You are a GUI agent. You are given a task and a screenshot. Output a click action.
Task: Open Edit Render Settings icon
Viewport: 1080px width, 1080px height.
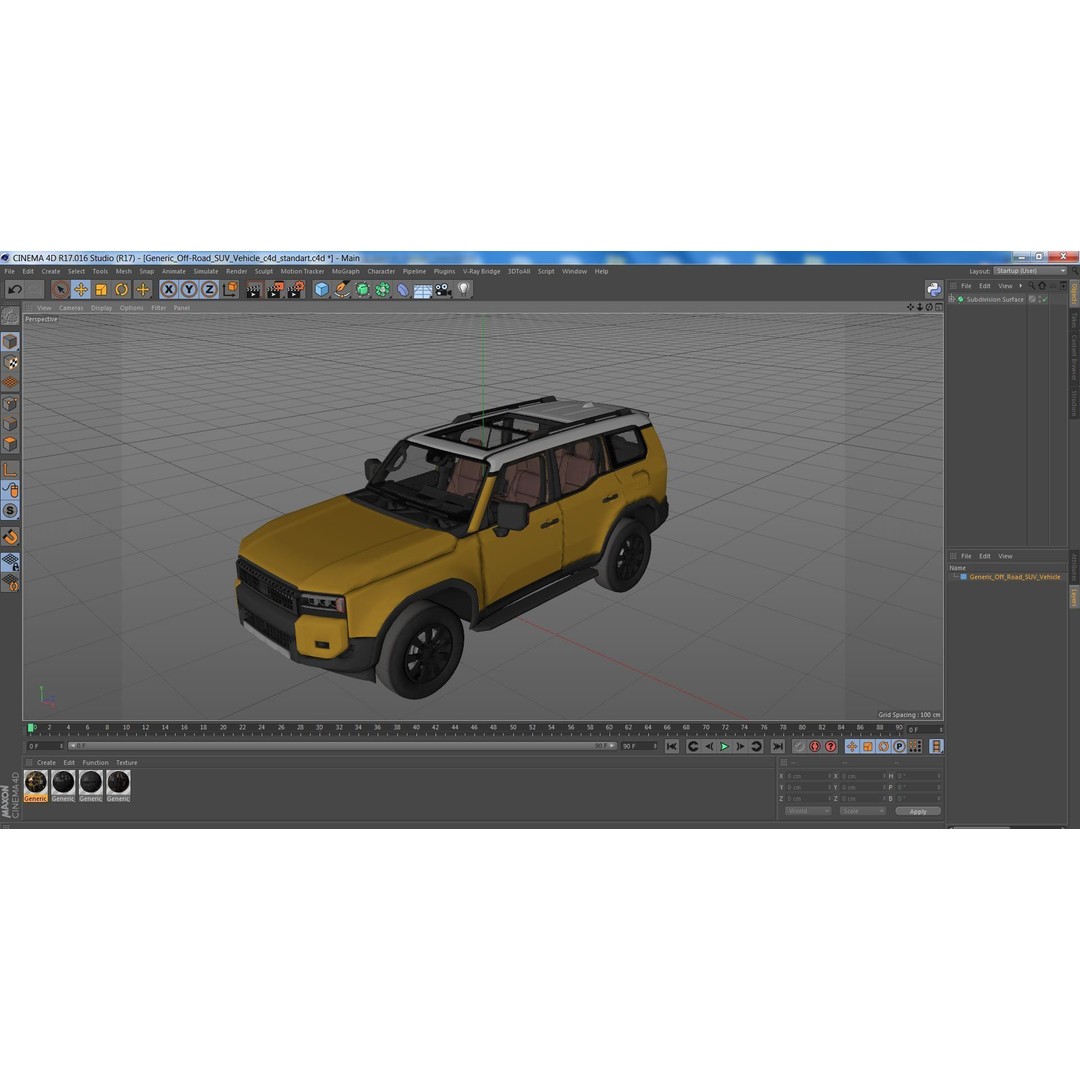pos(296,290)
